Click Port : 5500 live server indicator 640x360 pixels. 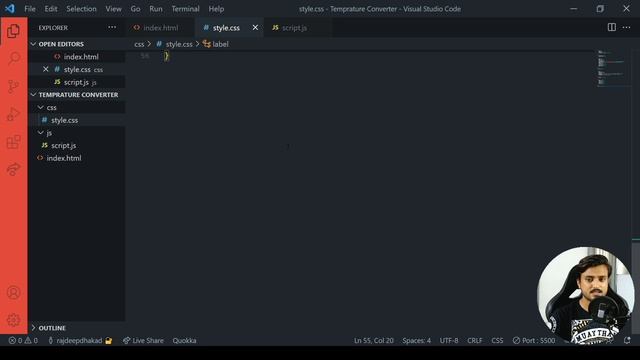pyautogui.click(x=534, y=340)
